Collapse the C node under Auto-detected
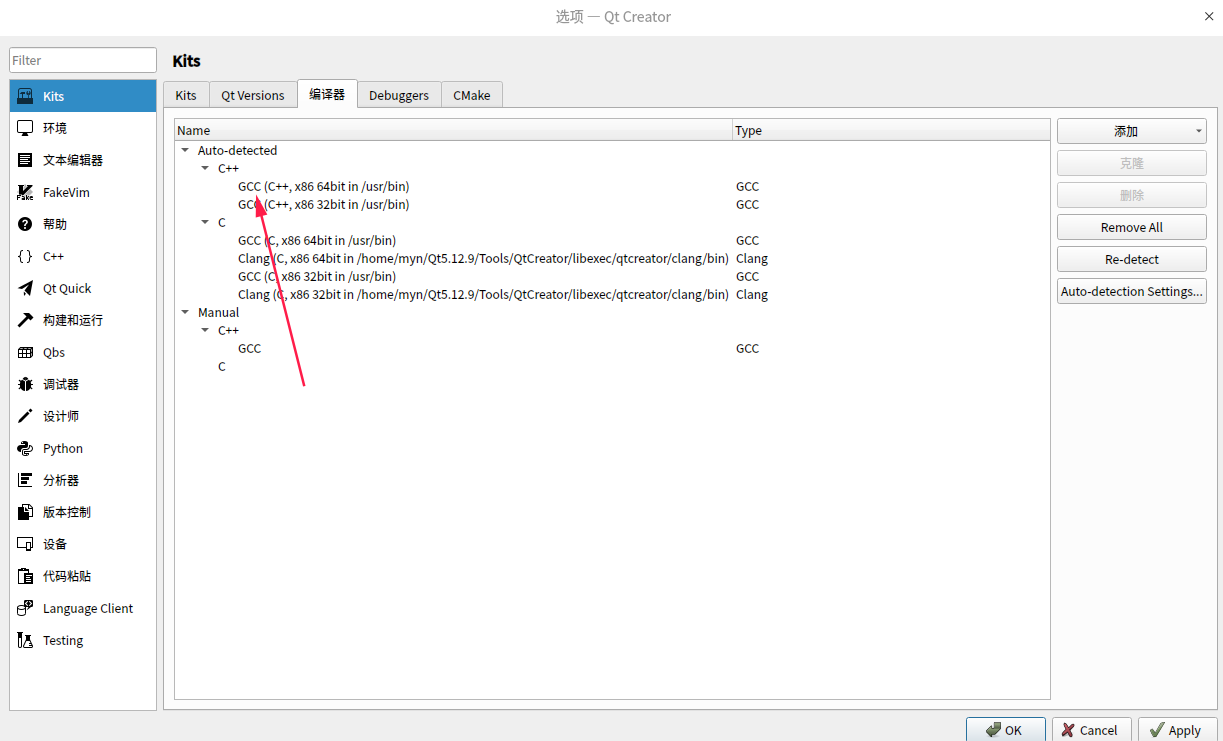 coord(205,222)
